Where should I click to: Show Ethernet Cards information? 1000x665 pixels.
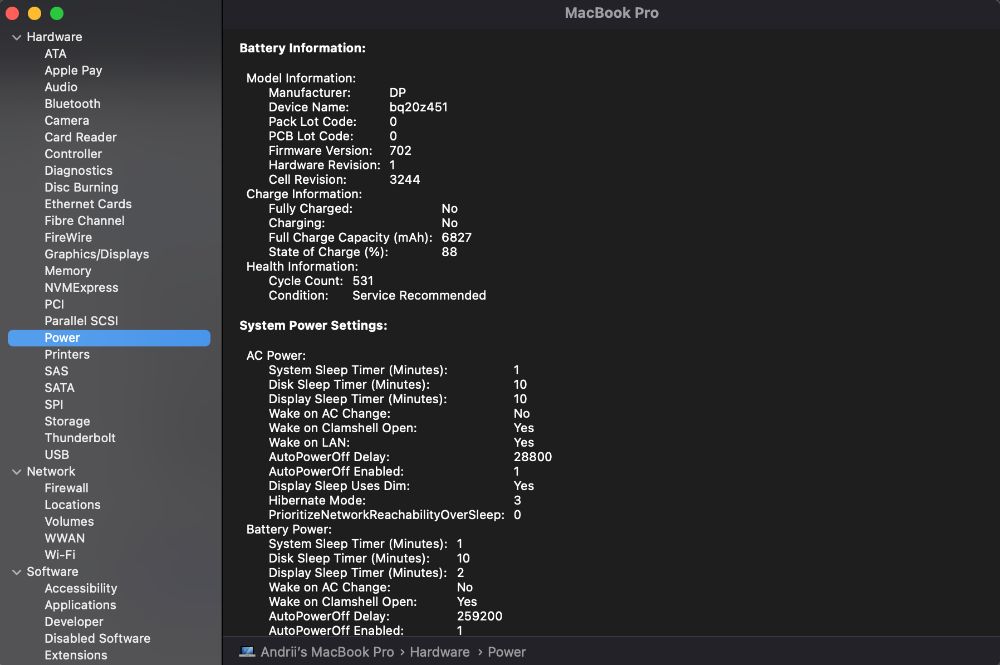point(88,204)
